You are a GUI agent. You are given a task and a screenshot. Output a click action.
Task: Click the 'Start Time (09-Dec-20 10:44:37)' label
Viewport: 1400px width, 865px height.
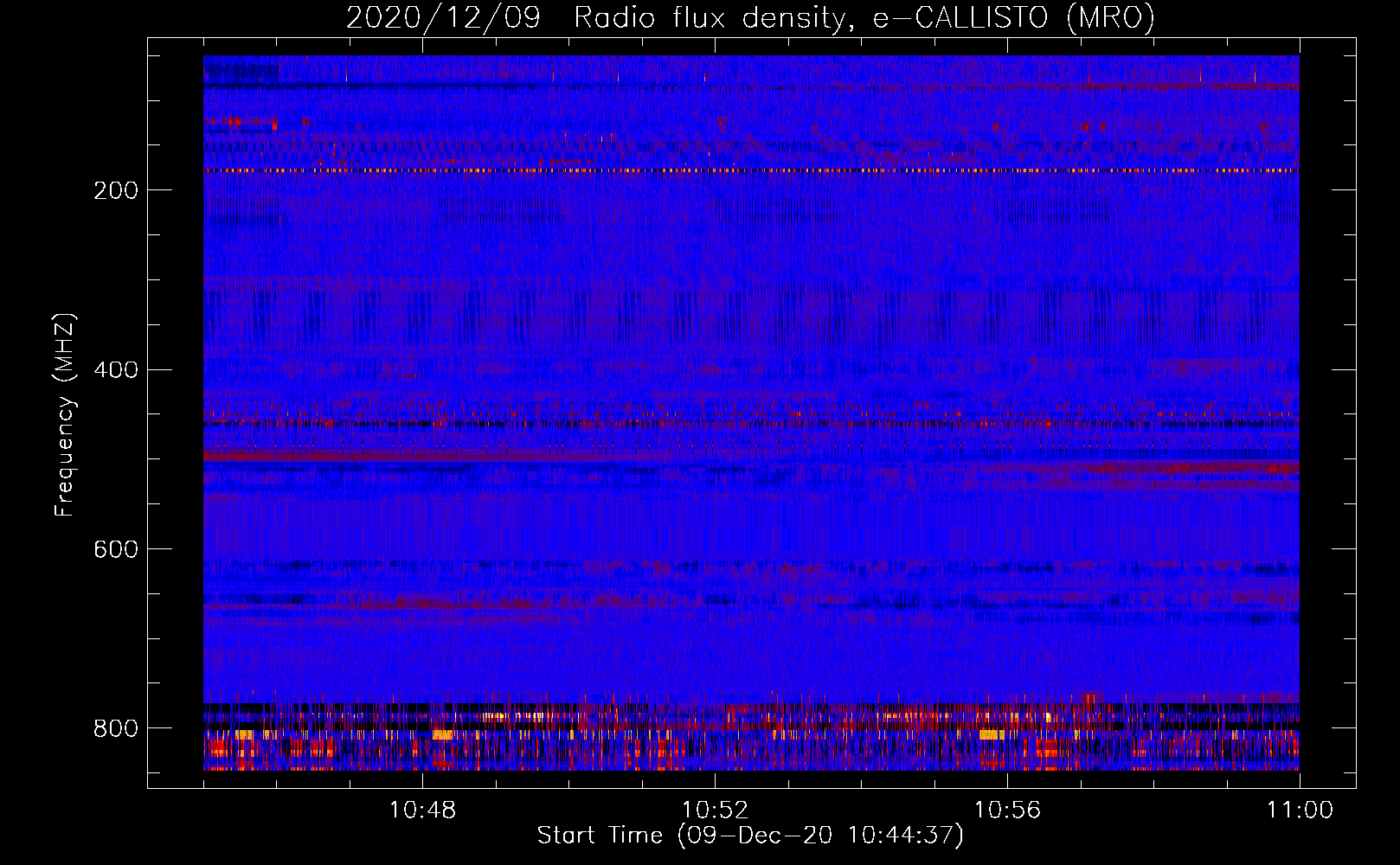(x=750, y=836)
